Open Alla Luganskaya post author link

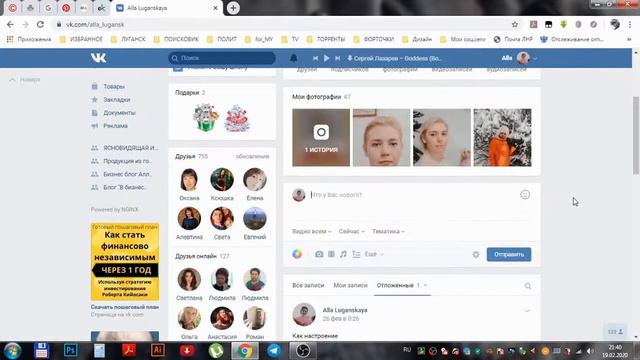point(345,310)
